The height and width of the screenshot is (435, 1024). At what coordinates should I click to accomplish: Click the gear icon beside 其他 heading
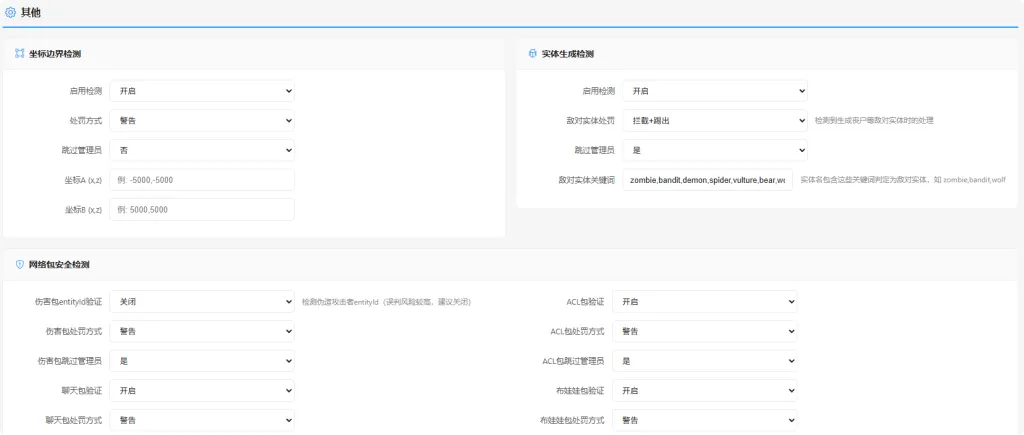pyautogui.click(x=10, y=12)
